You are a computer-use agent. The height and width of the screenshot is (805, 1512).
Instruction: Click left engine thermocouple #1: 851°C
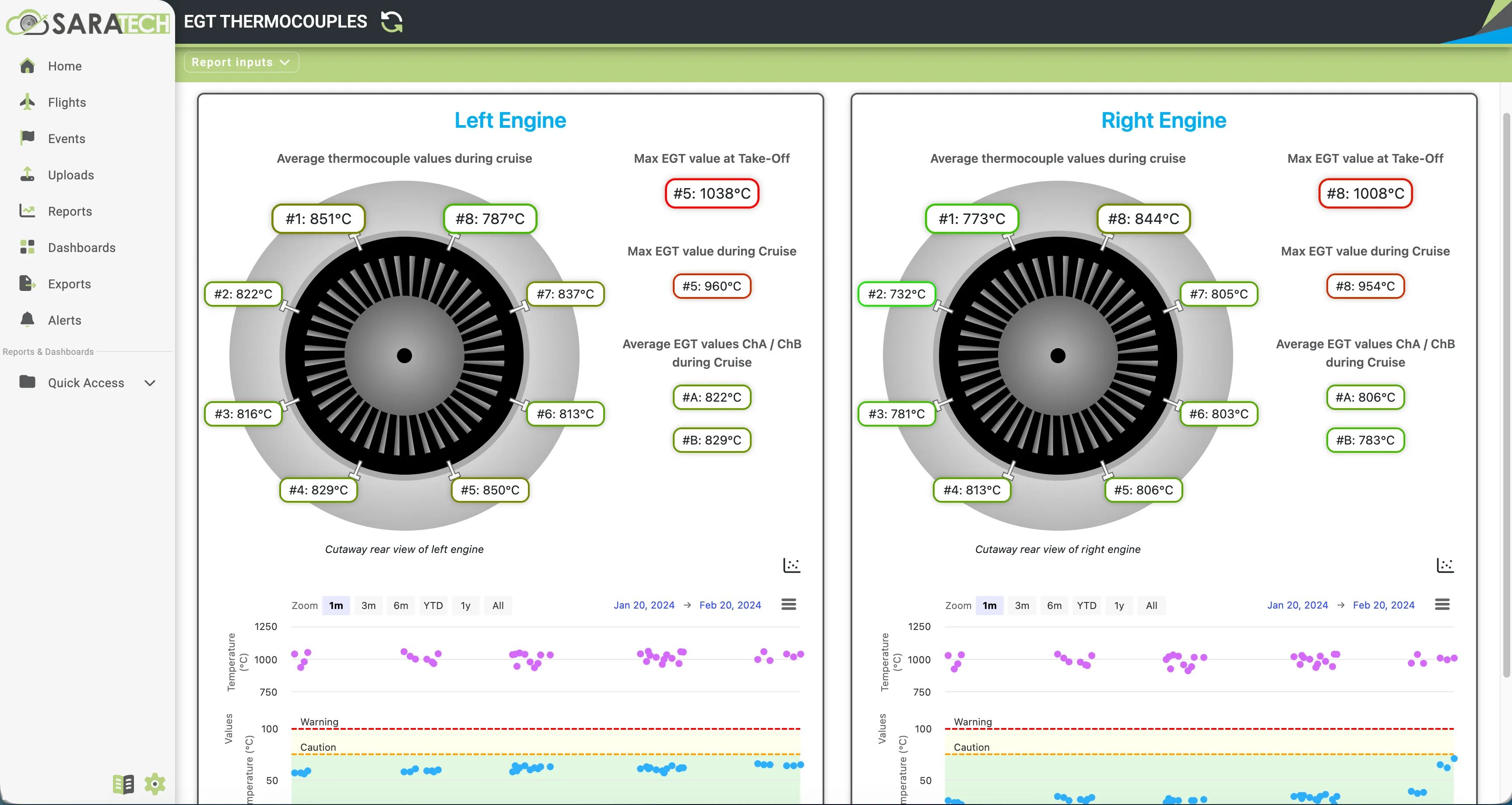(x=318, y=219)
